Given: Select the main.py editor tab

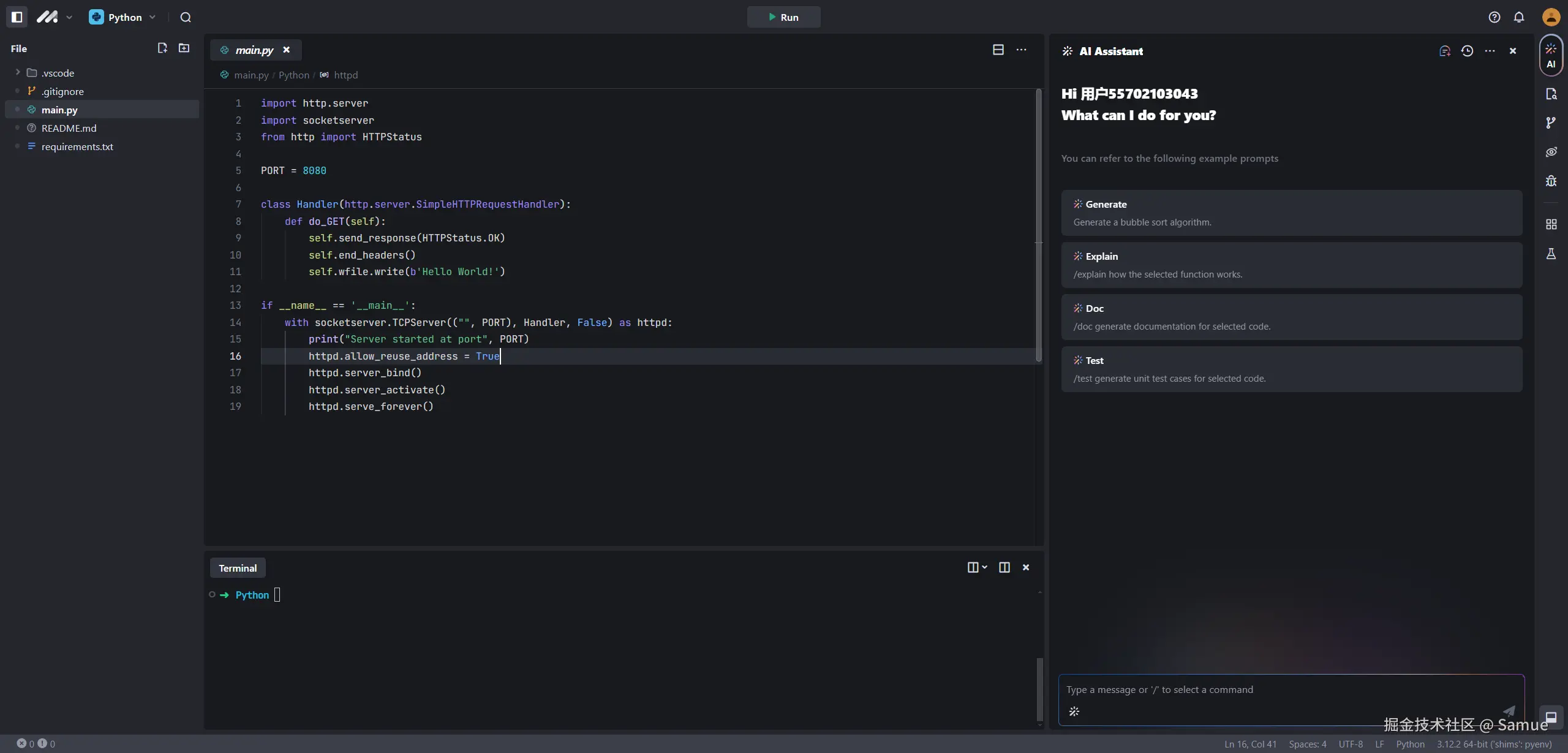Looking at the screenshot, I should 254,50.
